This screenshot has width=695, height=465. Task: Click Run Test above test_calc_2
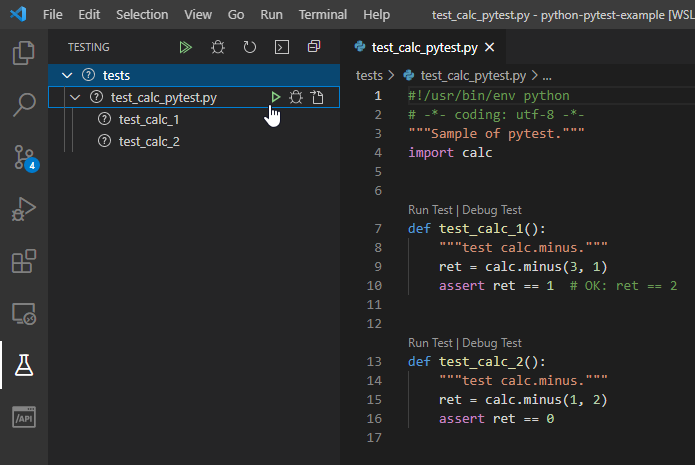(x=430, y=343)
